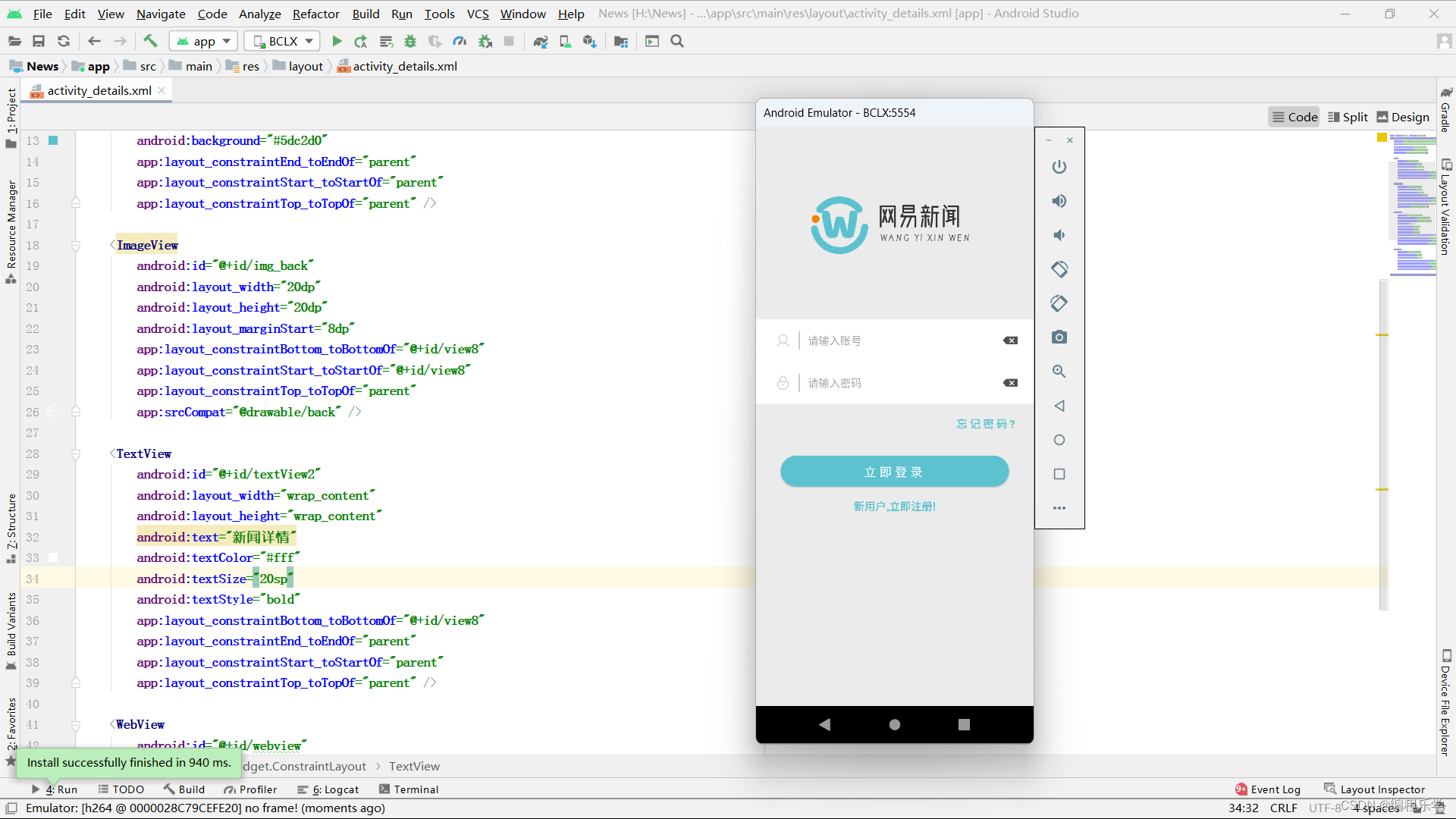Click the background color swatch on line 13
This screenshot has width=1456, height=819.
point(52,140)
